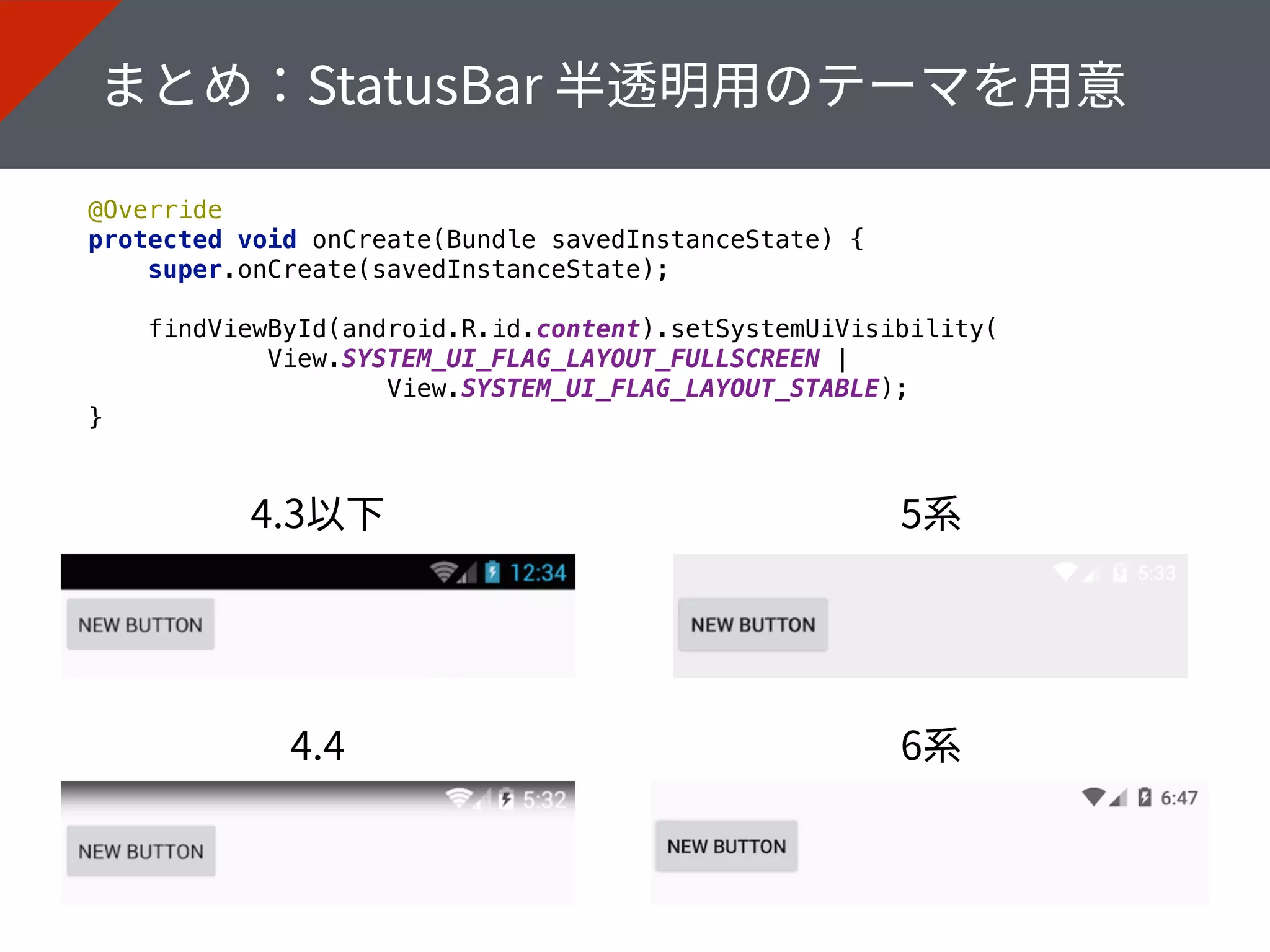Click the 5系 heading label
This screenshot has width=1270, height=952.
pyautogui.click(x=930, y=514)
